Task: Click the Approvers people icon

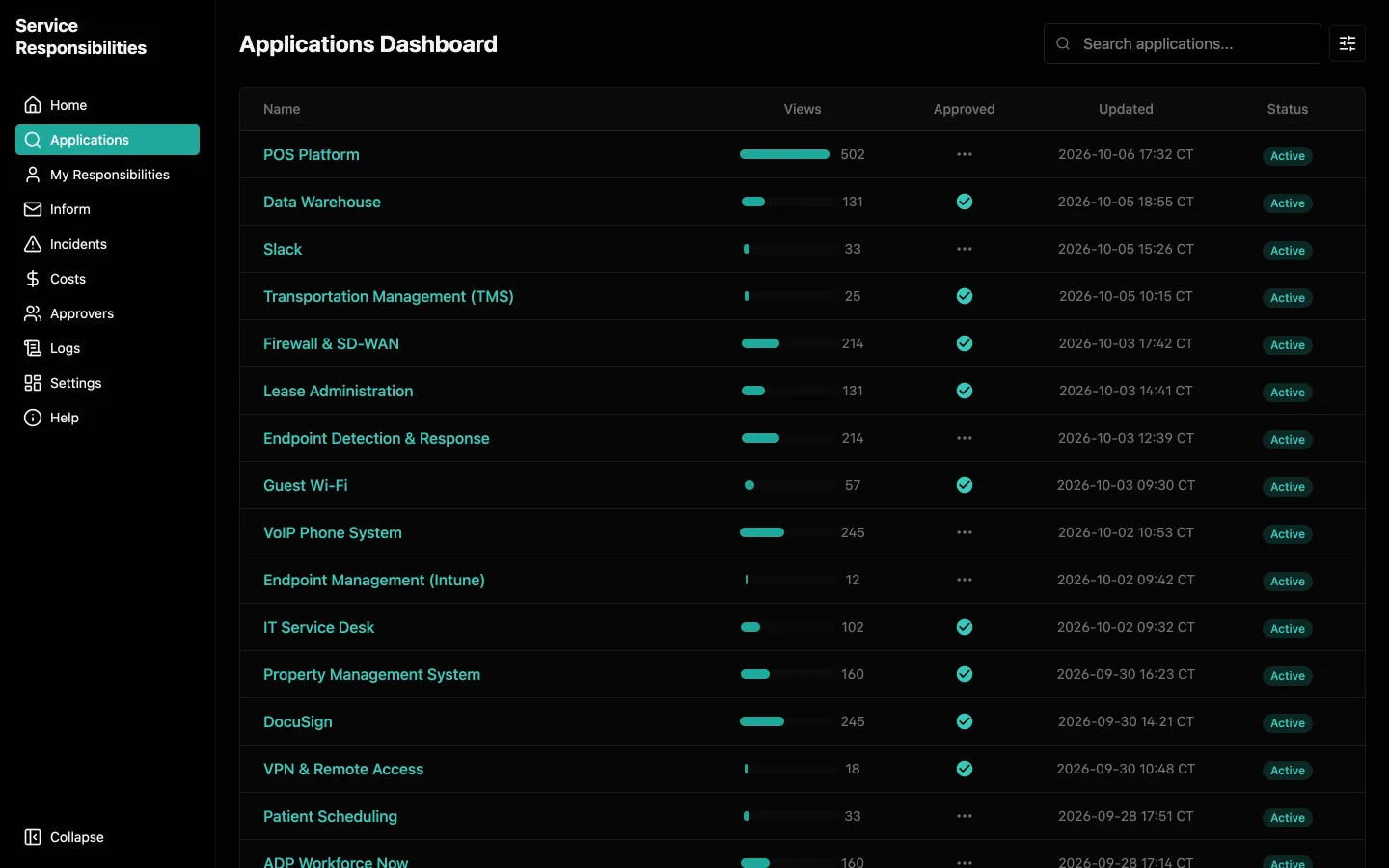Action: pos(33,313)
